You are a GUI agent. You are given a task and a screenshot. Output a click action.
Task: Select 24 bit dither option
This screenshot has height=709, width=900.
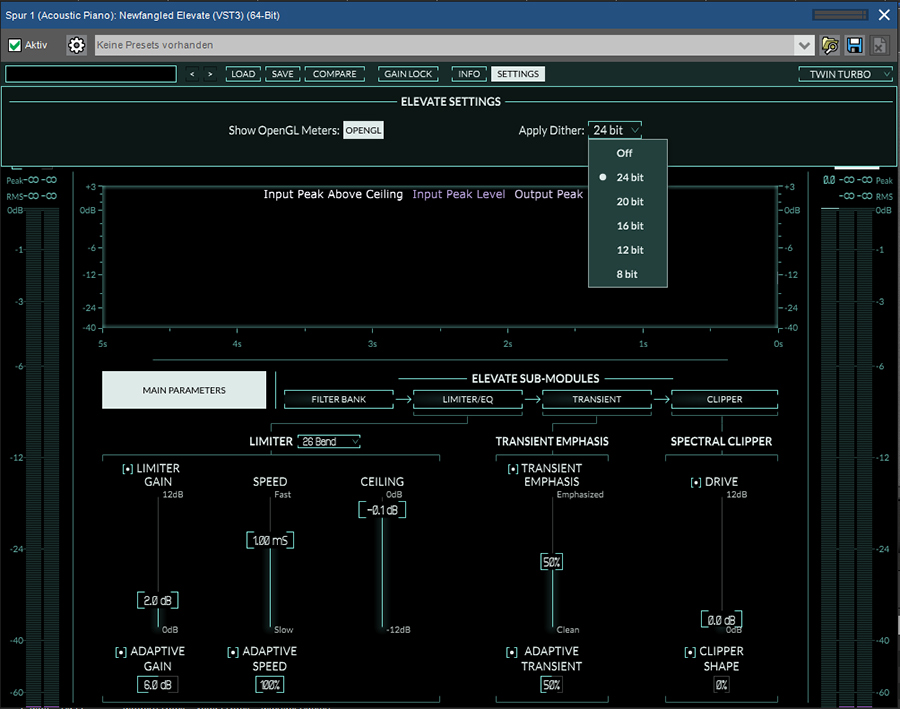point(628,177)
